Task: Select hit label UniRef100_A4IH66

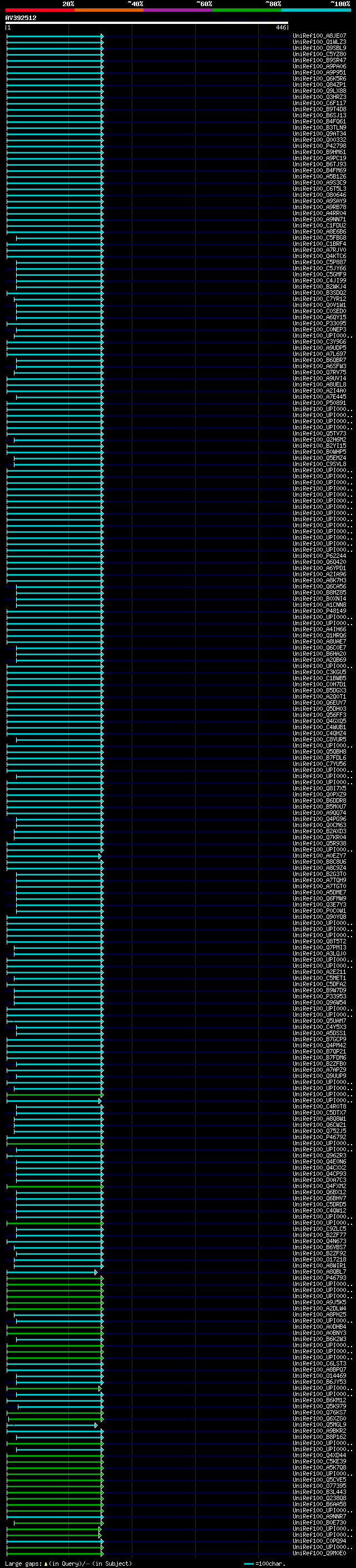Action: 319,630
